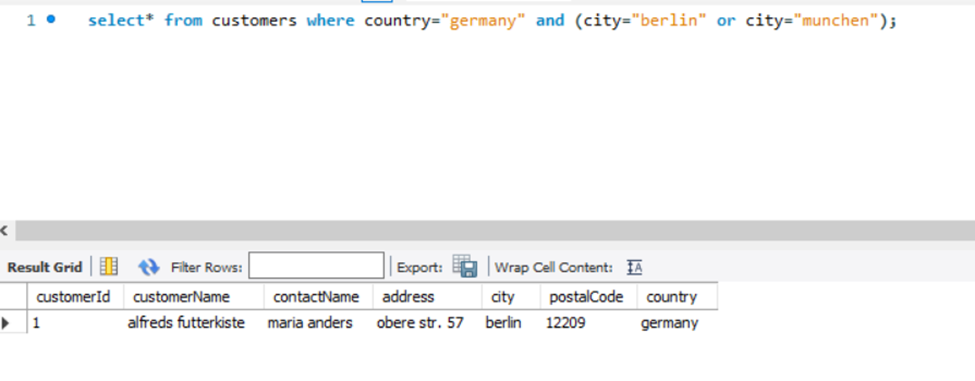Sort by country column header
Screen dimensions: 975x381
(677, 296)
